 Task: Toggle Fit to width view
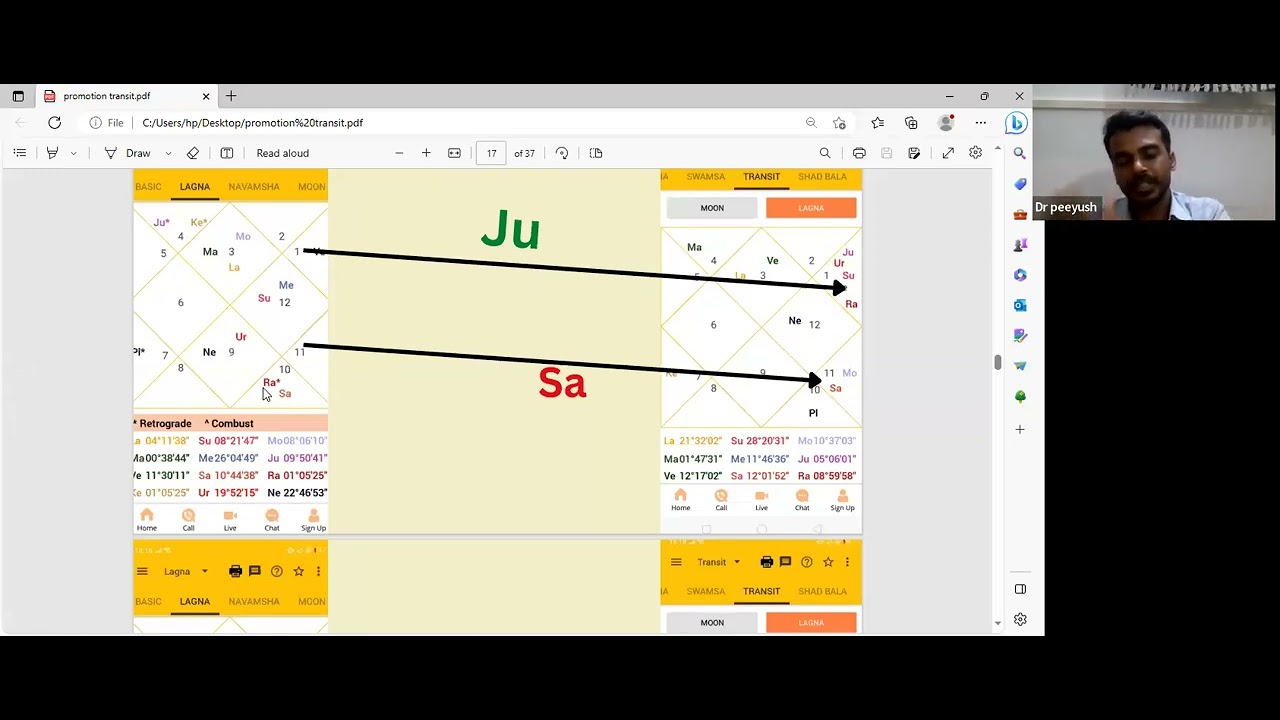(454, 153)
